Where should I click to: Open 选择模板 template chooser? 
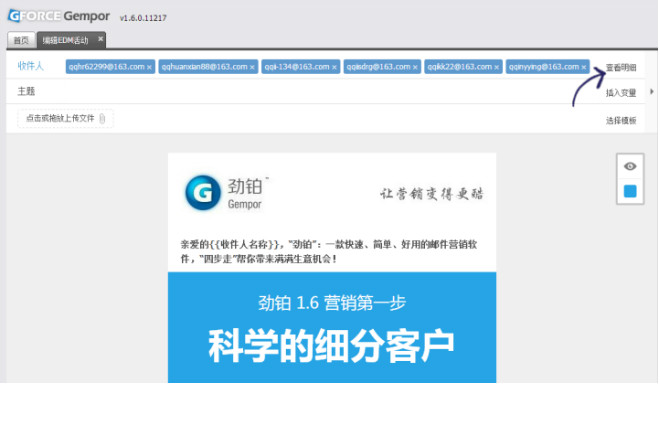click(621, 121)
